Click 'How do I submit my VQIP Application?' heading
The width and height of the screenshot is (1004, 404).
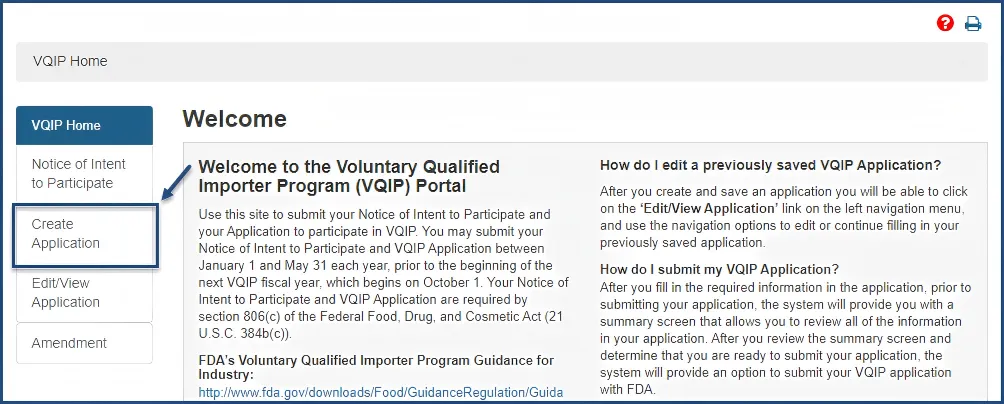pyautogui.click(x=719, y=269)
